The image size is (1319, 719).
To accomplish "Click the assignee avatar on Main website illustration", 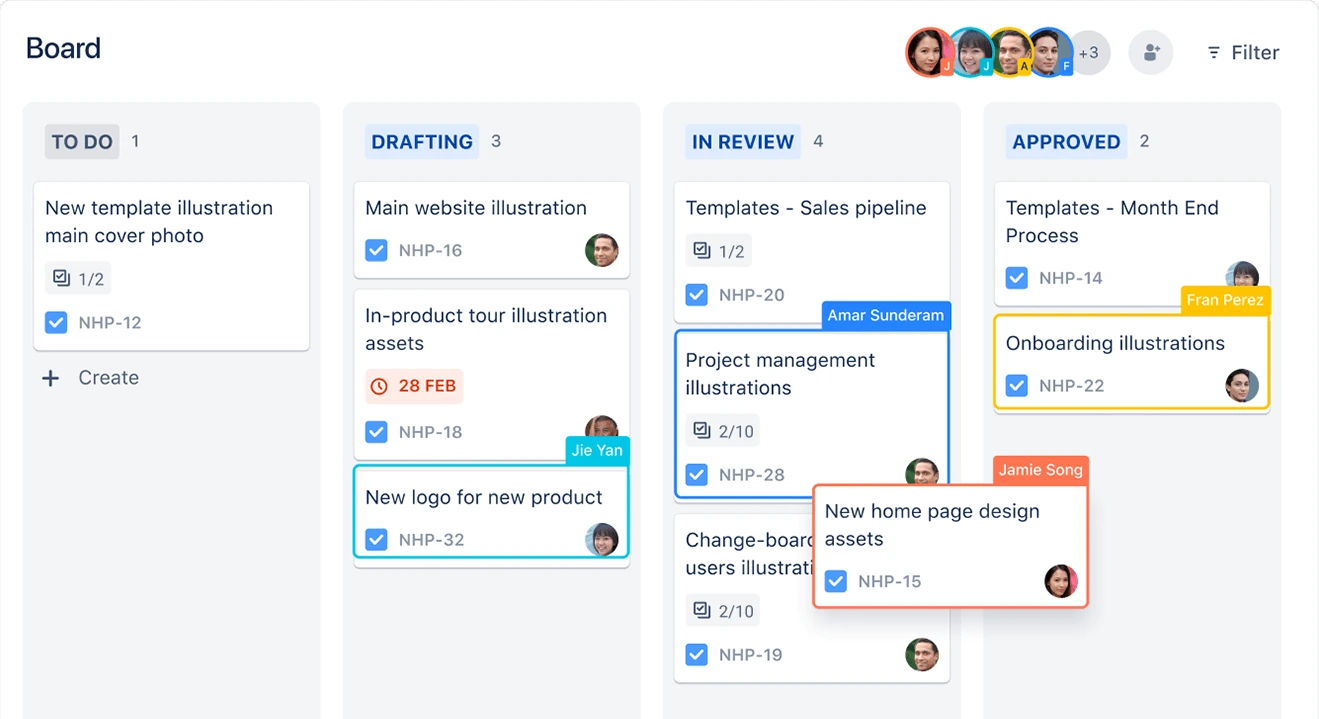I will [x=602, y=250].
